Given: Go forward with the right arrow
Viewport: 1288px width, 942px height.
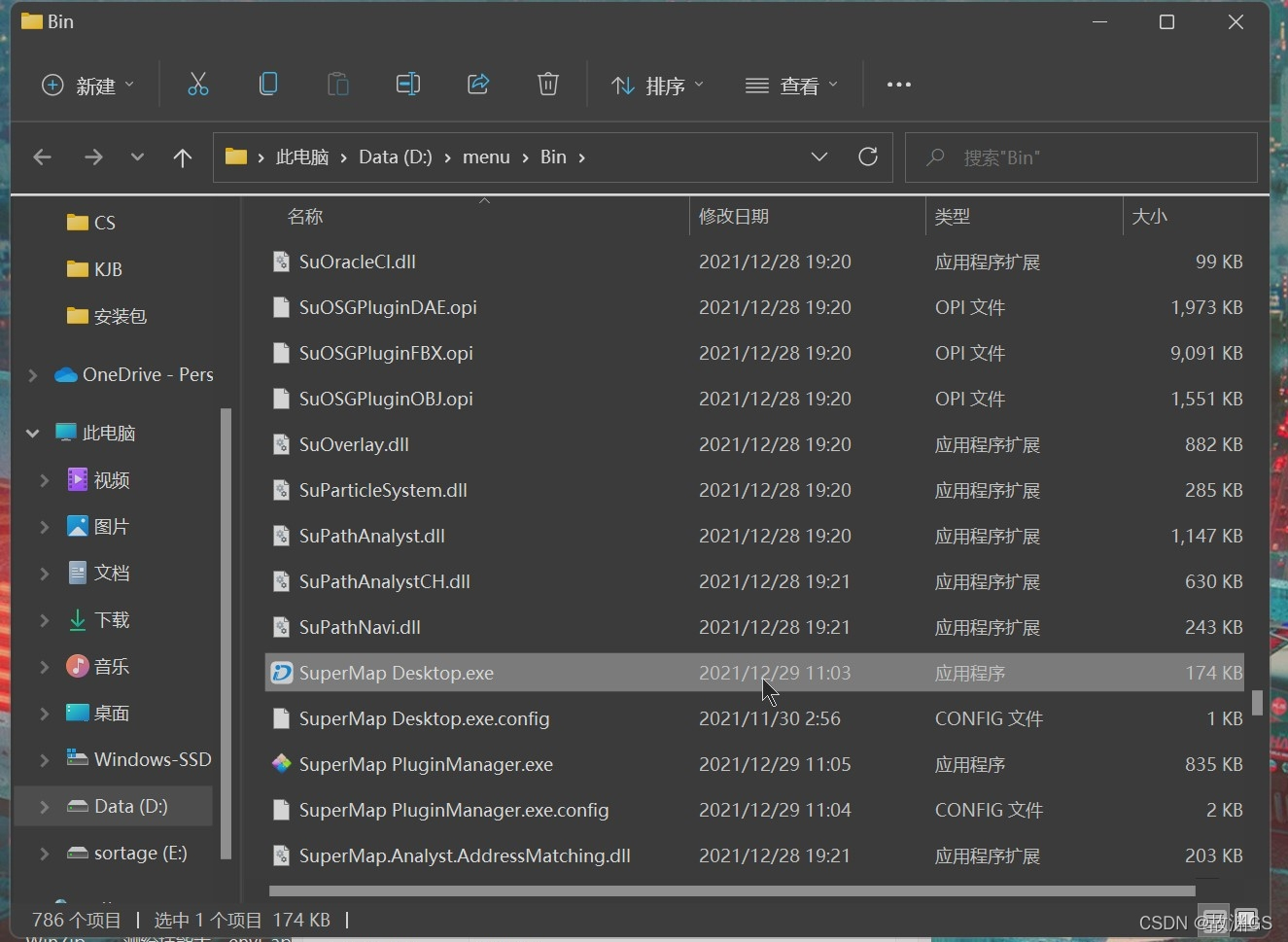Looking at the screenshot, I should (93, 157).
